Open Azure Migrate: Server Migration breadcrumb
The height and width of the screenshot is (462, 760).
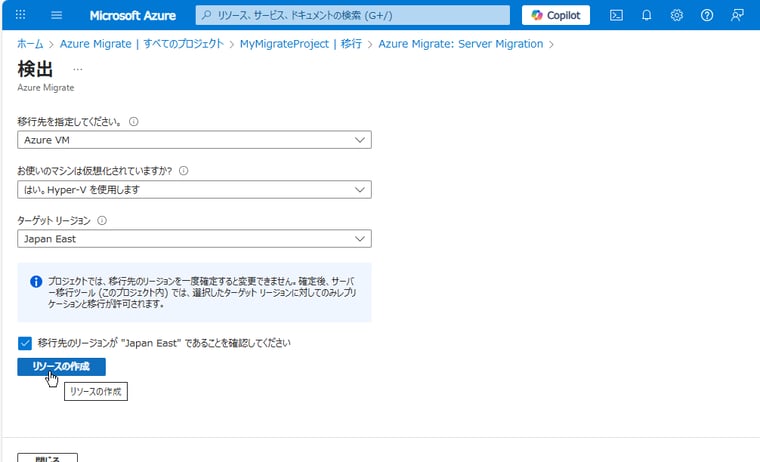tap(460, 44)
